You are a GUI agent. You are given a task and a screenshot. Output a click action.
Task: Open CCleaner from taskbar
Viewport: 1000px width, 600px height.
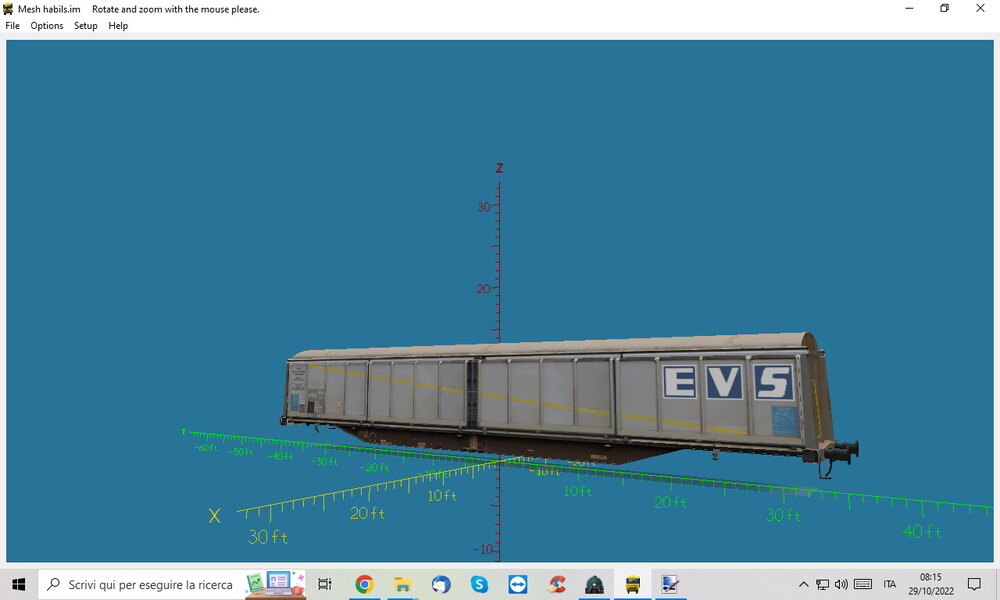tap(556, 584)
